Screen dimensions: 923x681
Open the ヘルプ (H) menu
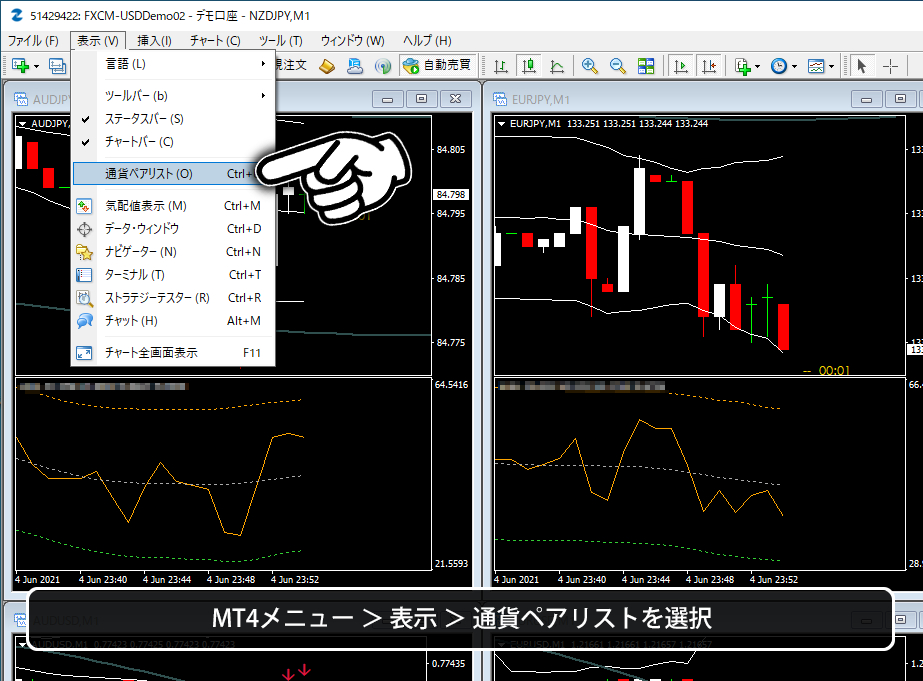click(427, 41)
